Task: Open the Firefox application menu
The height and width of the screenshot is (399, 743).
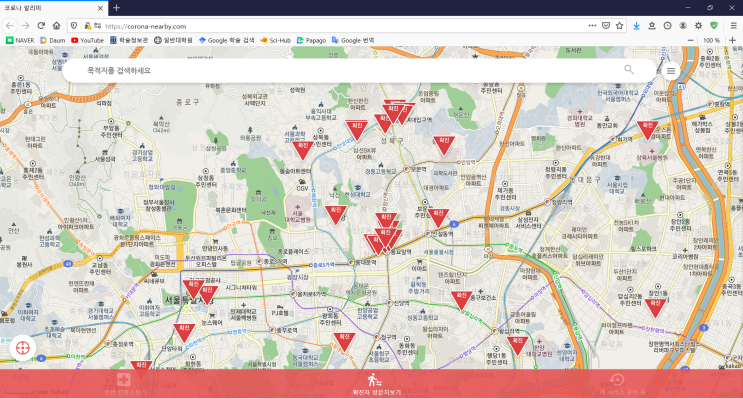Action: coord(734,26)
